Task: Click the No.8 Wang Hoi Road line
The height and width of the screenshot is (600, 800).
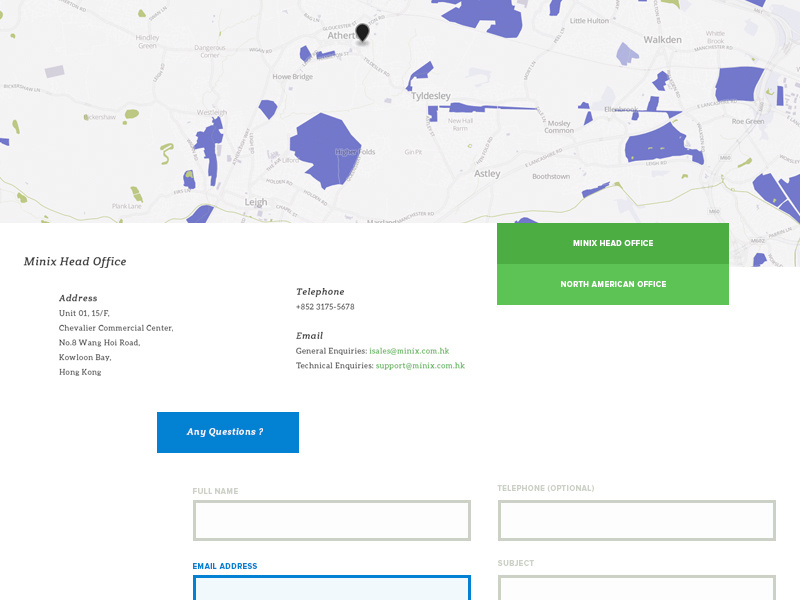Action: tap(99, 343)
